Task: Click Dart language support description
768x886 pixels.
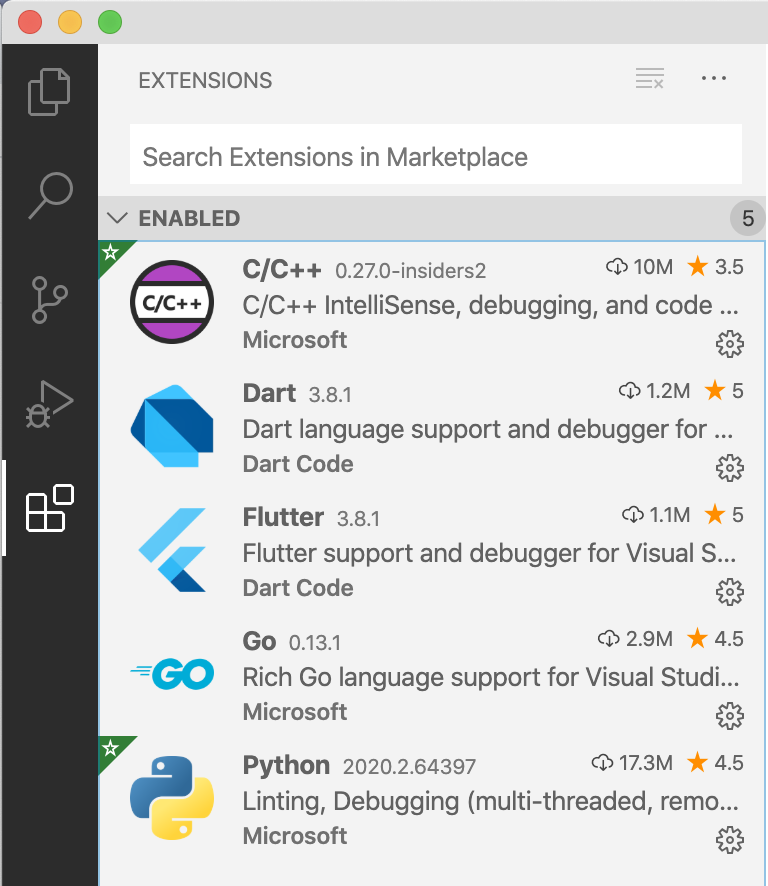Action: tap(488, 429)
